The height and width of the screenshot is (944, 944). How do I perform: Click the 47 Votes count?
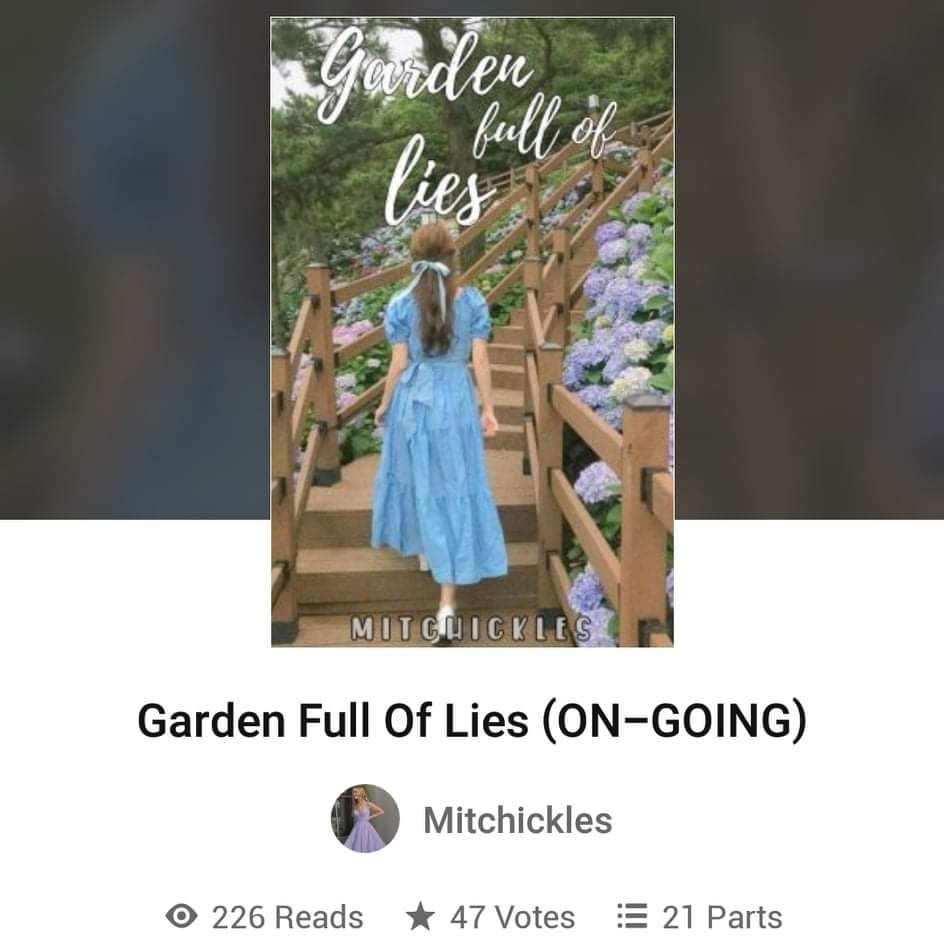512,917
